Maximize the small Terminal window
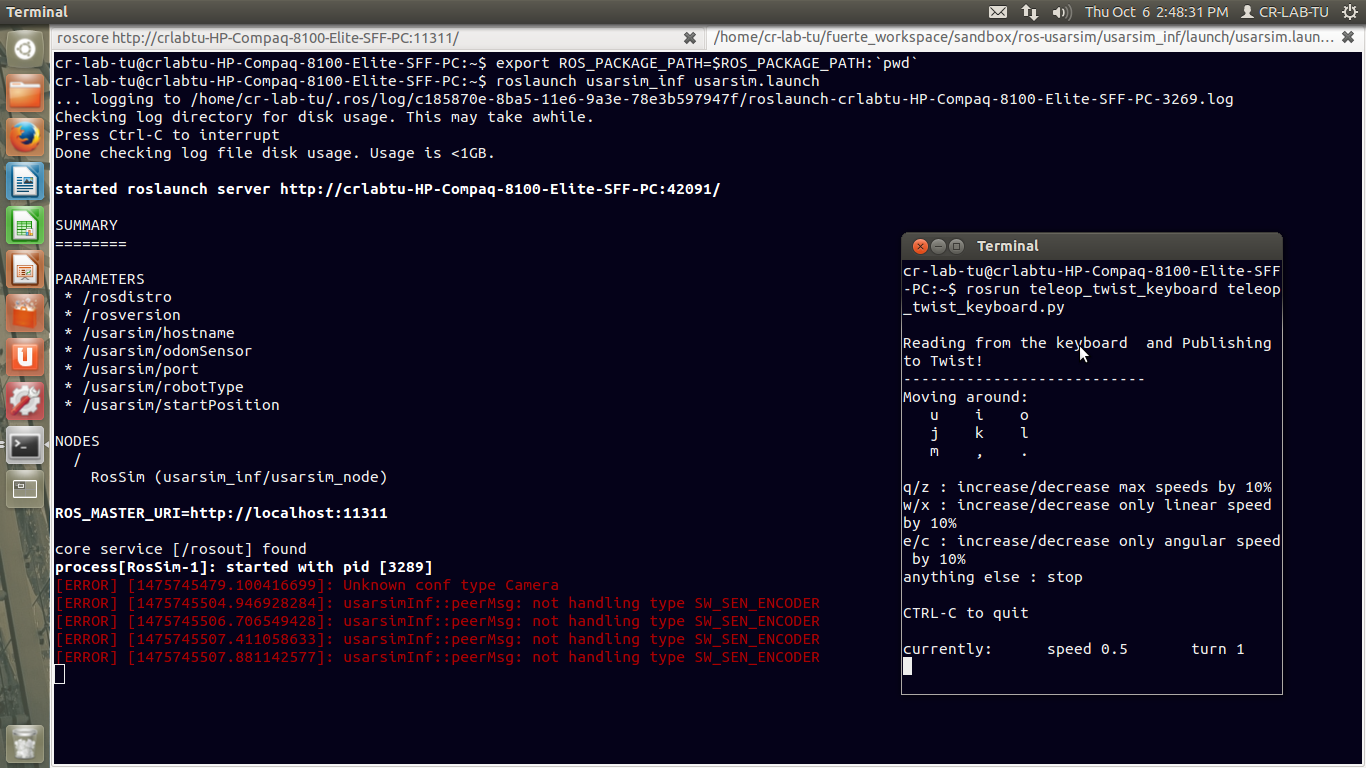This screenshot has width=1366, height=768. [x=956, y=246]
